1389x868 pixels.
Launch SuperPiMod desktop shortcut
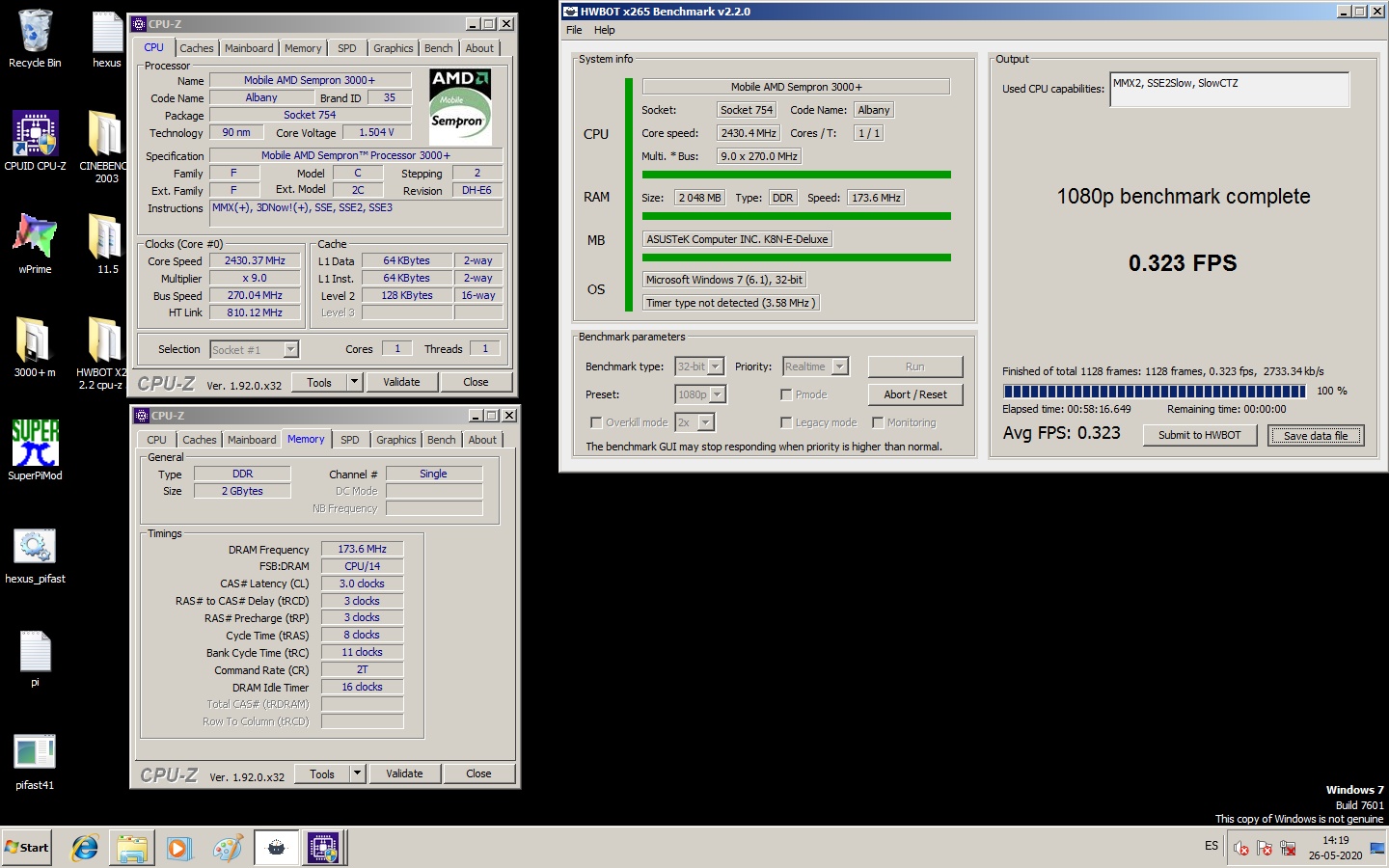(x=35, y=450)
